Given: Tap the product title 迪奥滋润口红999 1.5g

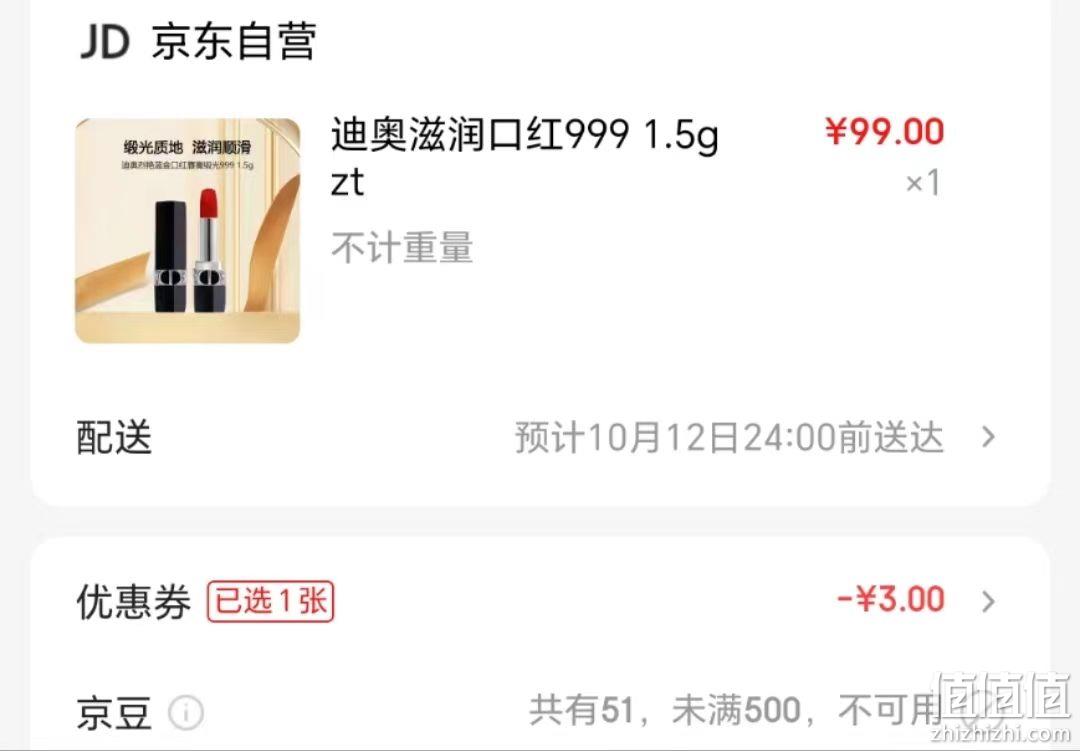Looking at the screenshot, I should 524,134.
